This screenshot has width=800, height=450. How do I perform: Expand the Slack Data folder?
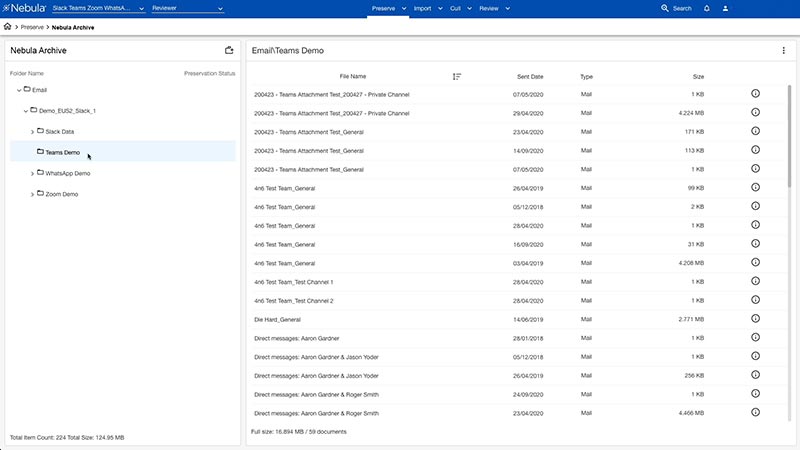pos(32,132)
